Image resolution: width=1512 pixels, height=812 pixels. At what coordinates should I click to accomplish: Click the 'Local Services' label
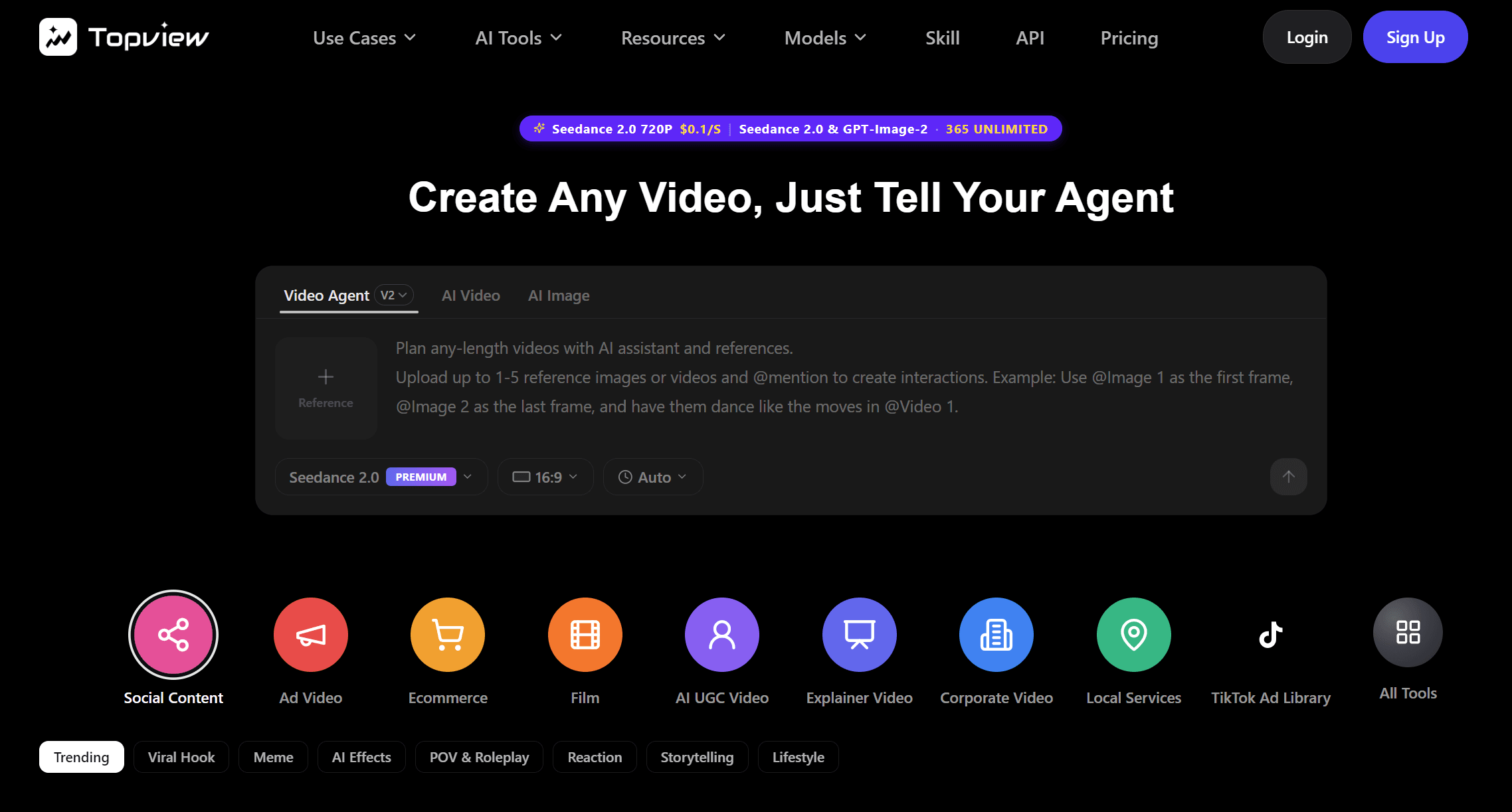tap(1134, 698)
